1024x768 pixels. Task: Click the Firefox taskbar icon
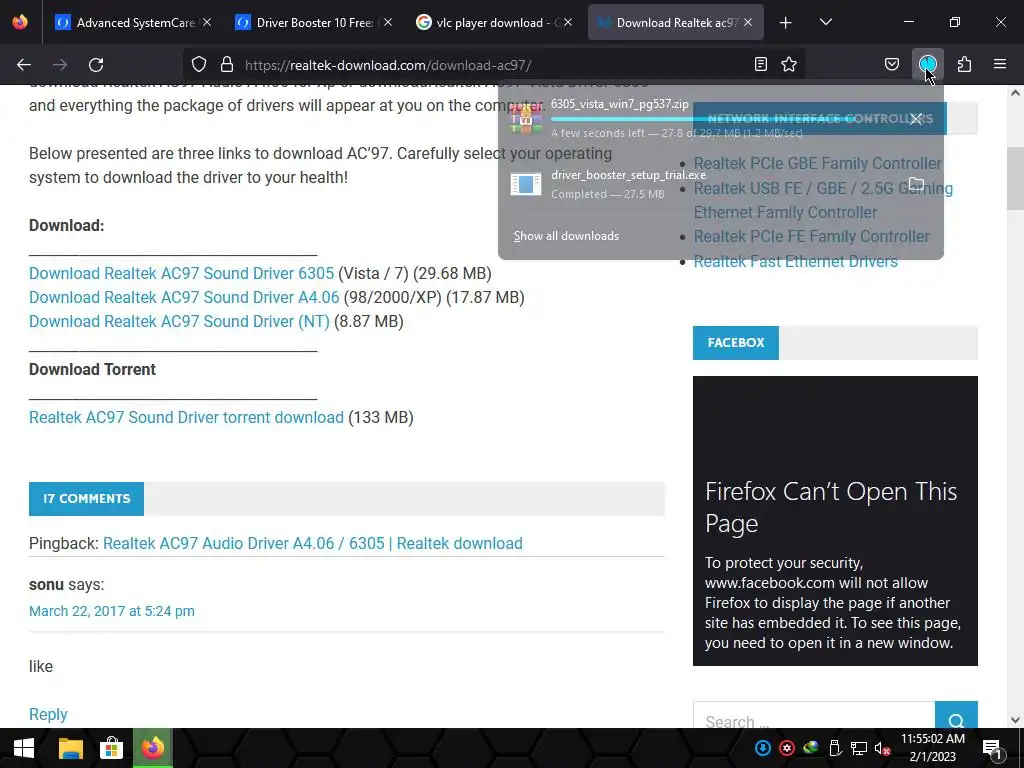[x=153, y=748]
